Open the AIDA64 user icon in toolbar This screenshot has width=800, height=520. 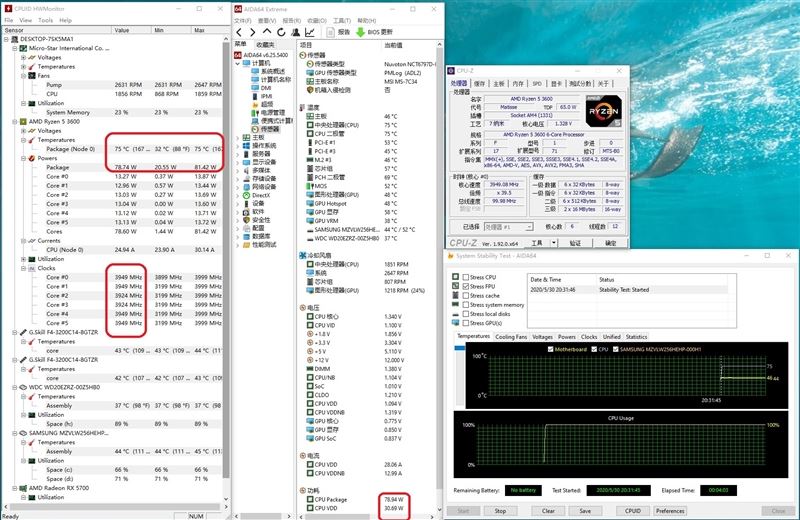(x=295, y=32)
